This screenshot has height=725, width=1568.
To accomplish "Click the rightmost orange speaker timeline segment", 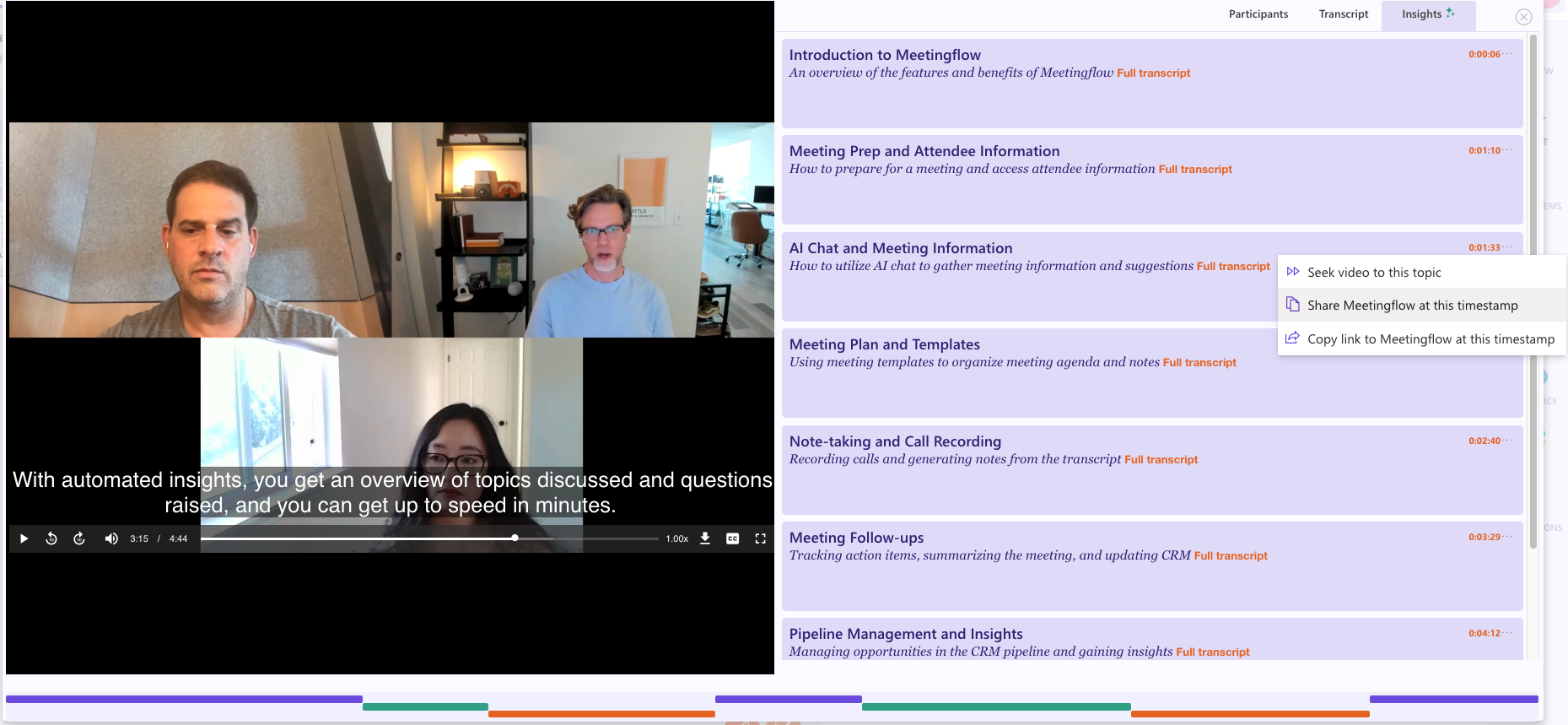I will point(1250,714).
